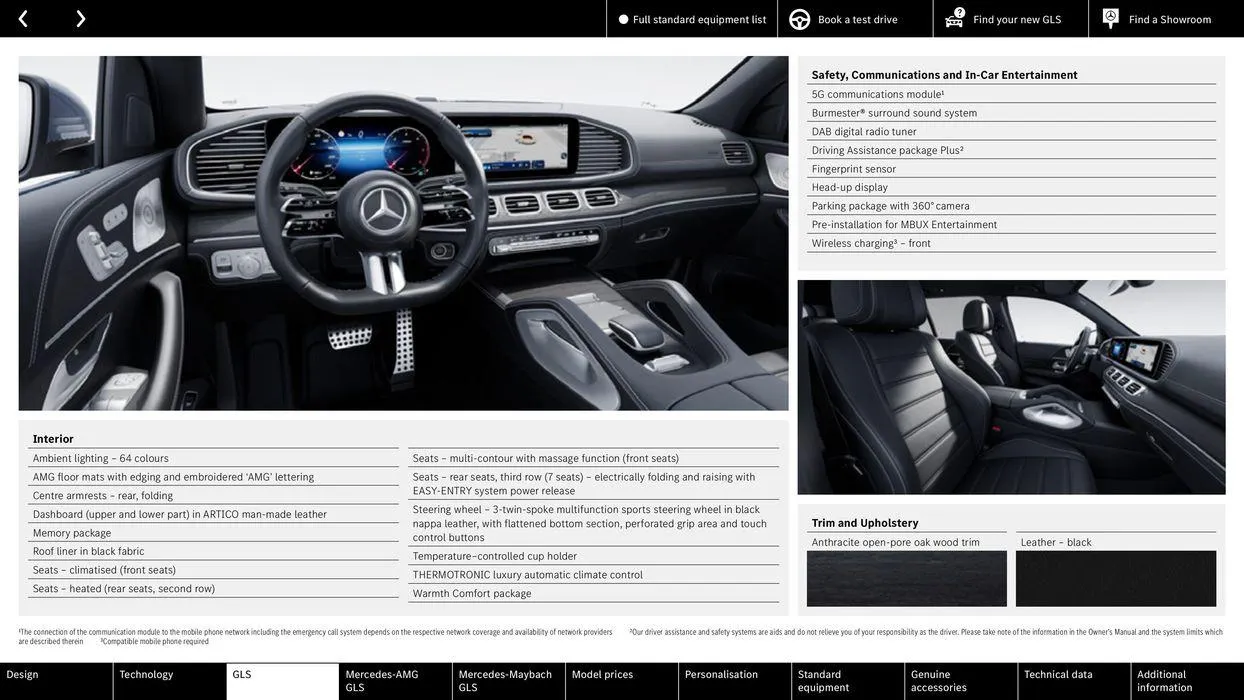Select the Anthracite open-pore oak wood swatch
Screen dimensions: 1244x700
pos(906,576)
